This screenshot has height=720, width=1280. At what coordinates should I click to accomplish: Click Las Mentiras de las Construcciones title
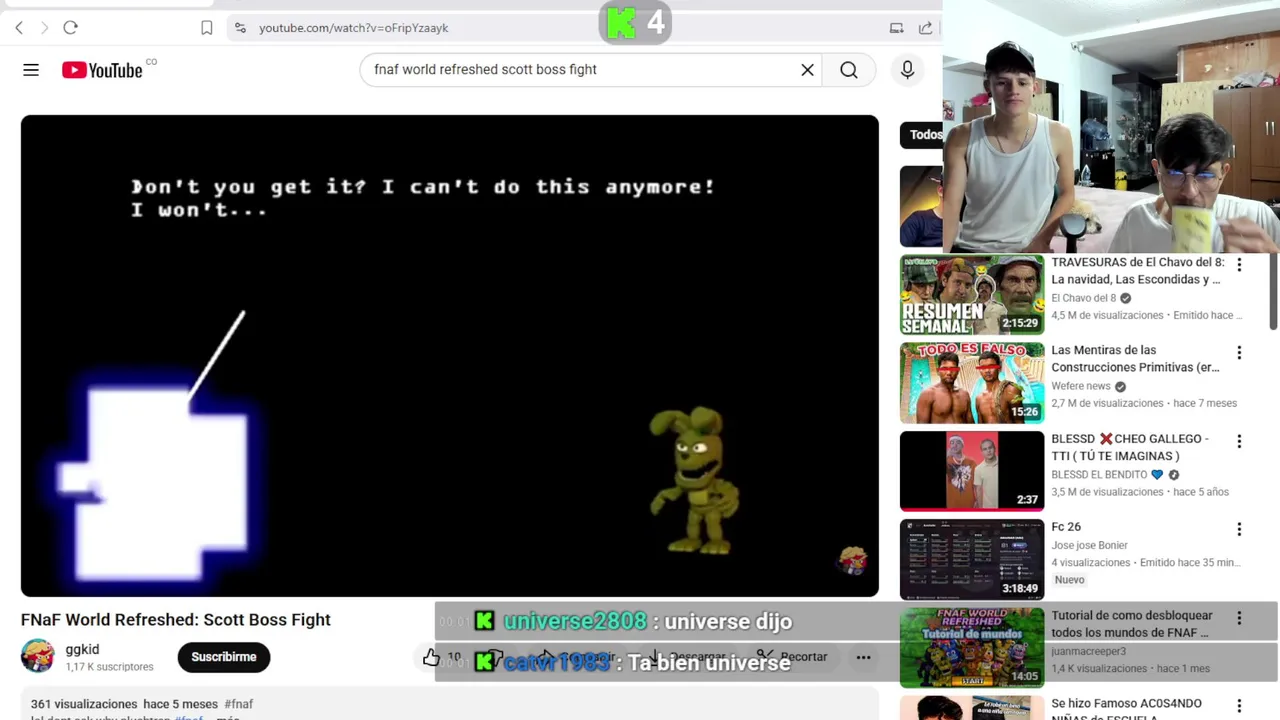pos(1135,359)
